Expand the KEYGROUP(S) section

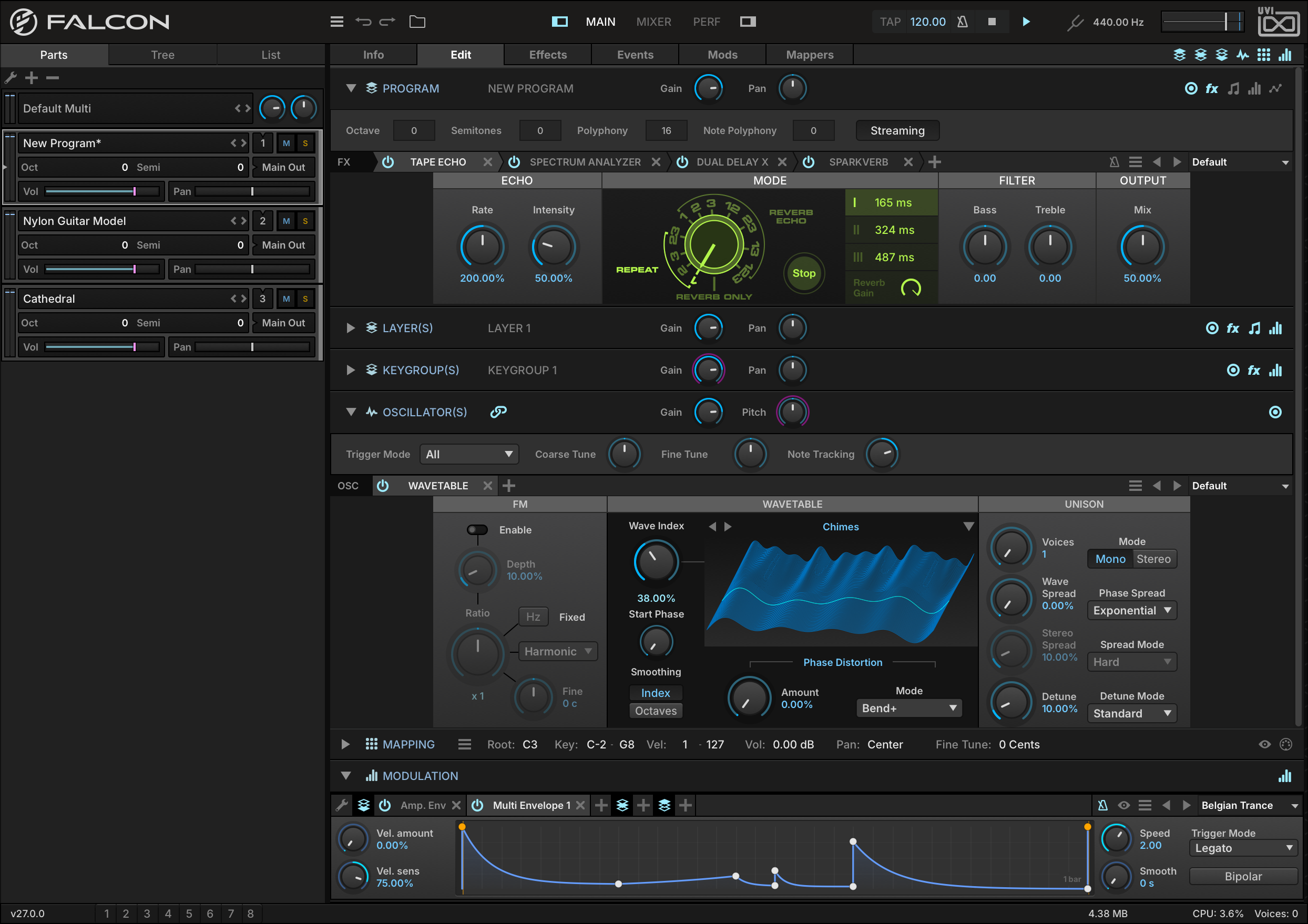(350, 371)
